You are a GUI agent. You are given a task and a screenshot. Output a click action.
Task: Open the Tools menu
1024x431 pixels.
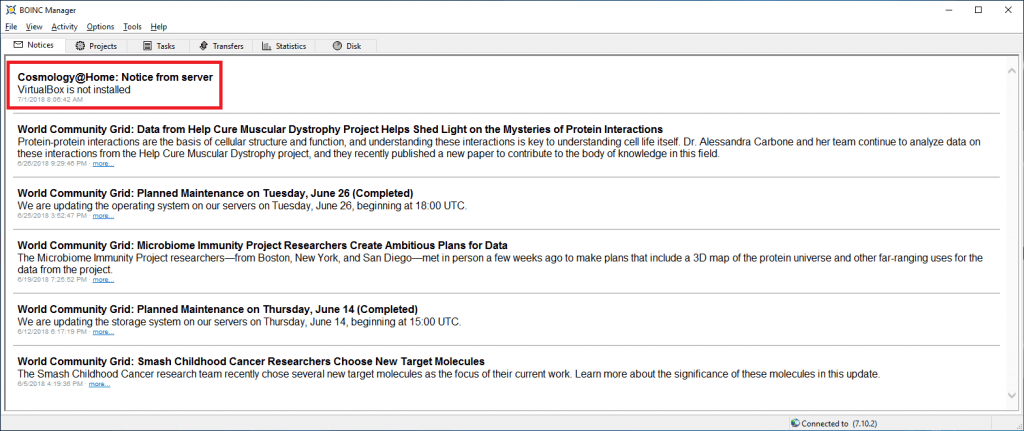point(132,26)
